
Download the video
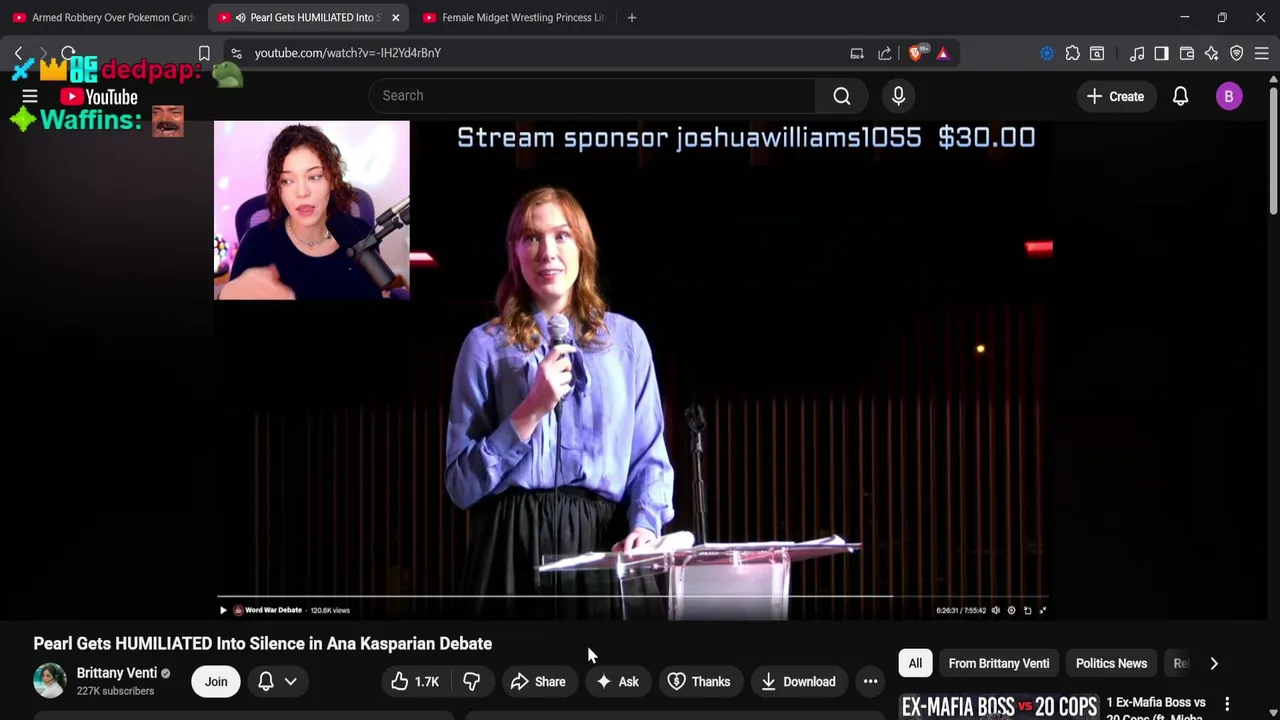pyautogui.click(x=798, y=681)
